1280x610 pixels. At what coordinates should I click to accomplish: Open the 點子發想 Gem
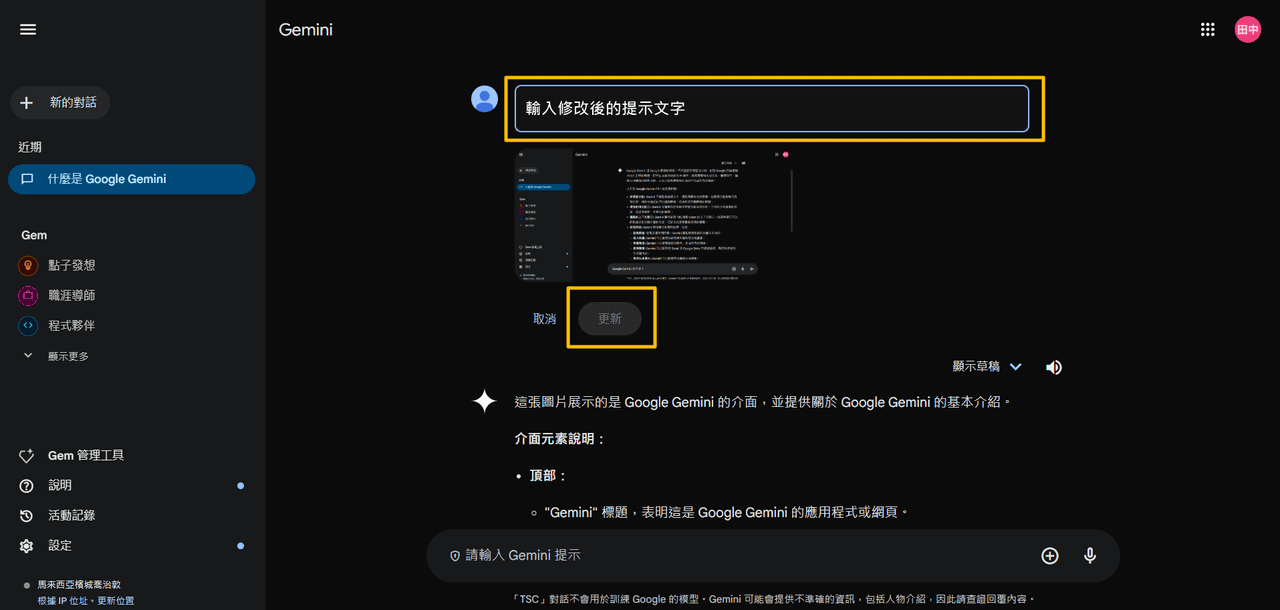[x=72, y=265]
